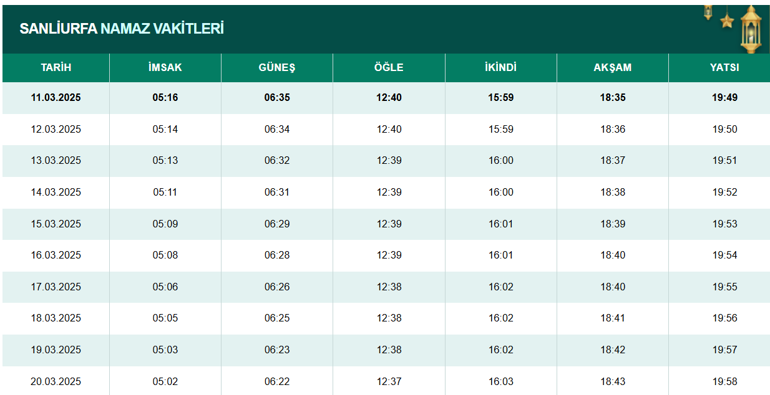The height and width of the screenshot is (395, 770).
Task: Click the AKŞAM column header
Action: pyautogui.click(x=612, y=67)
